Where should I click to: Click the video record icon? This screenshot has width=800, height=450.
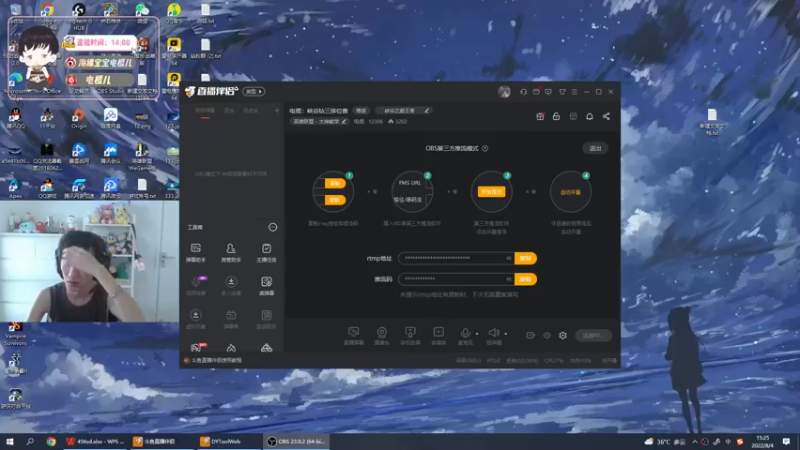[x=531, y=335]
